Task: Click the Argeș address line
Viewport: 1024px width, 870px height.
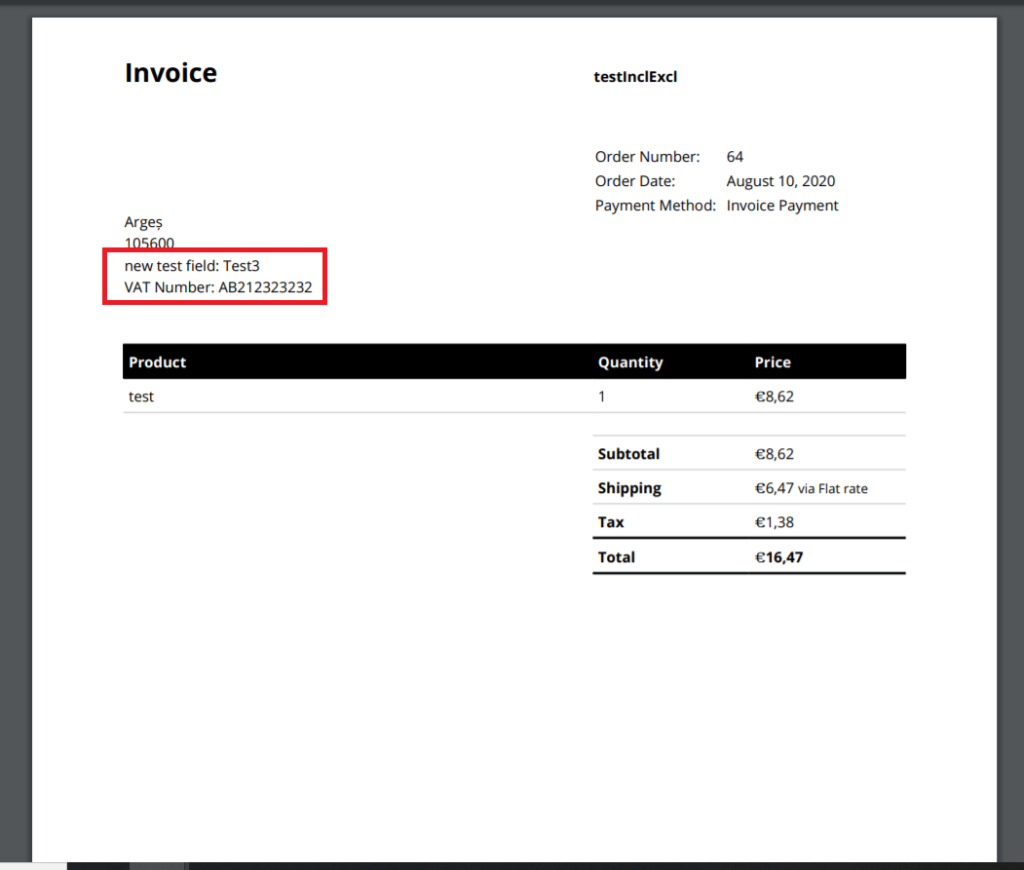Action: 143,222
